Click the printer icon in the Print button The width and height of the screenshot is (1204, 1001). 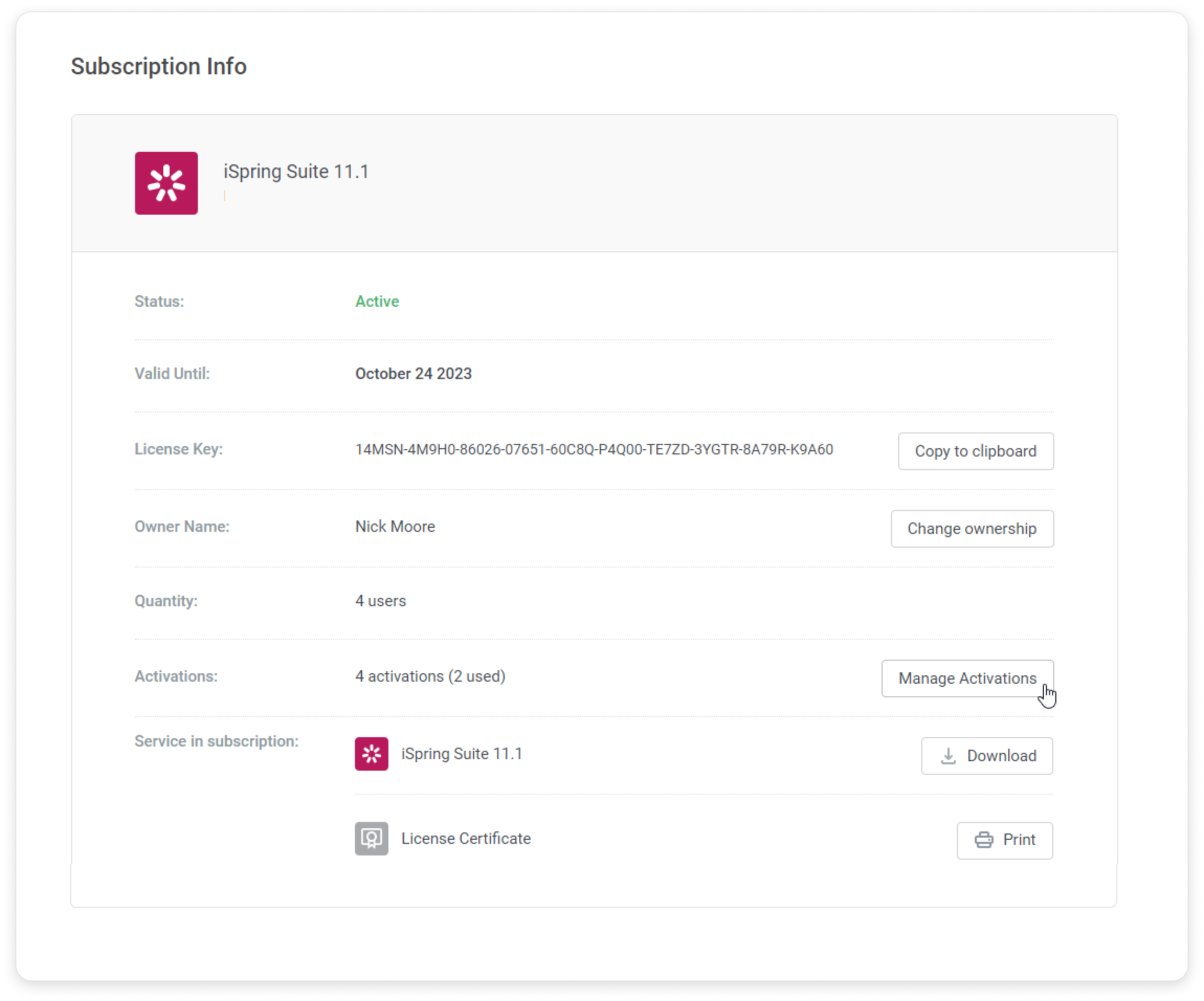click(984, 840)
